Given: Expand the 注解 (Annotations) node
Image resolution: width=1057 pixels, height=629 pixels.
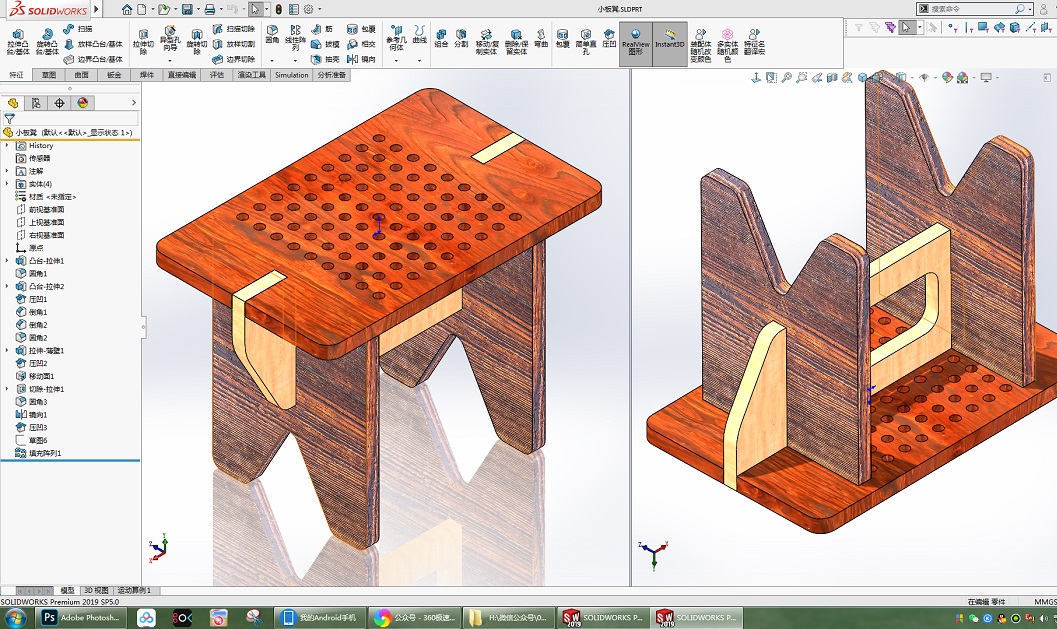Looking at the screenshot, I should coord(7,171).
